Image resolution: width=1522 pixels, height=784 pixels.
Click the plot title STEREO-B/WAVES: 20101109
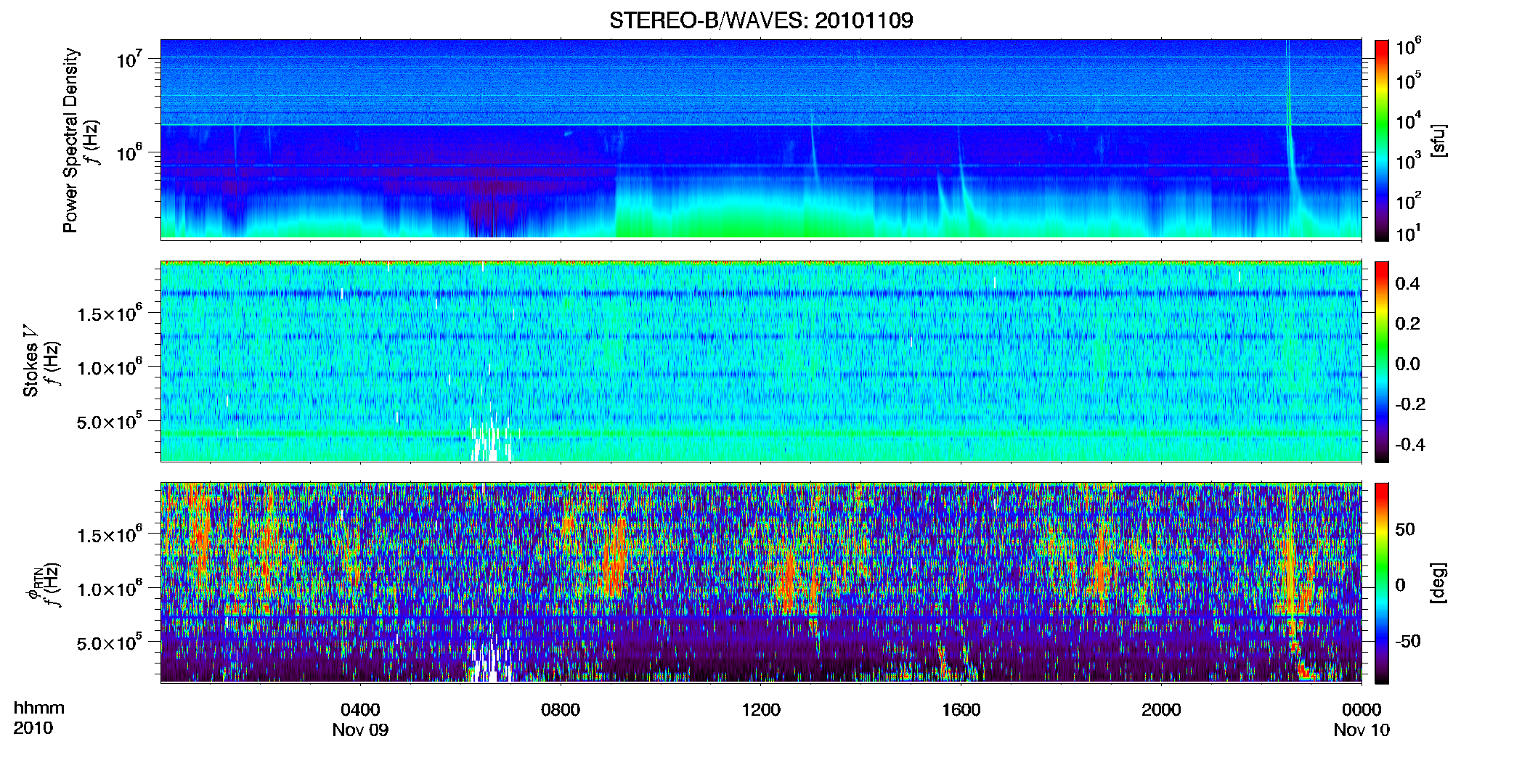[761, 20]
